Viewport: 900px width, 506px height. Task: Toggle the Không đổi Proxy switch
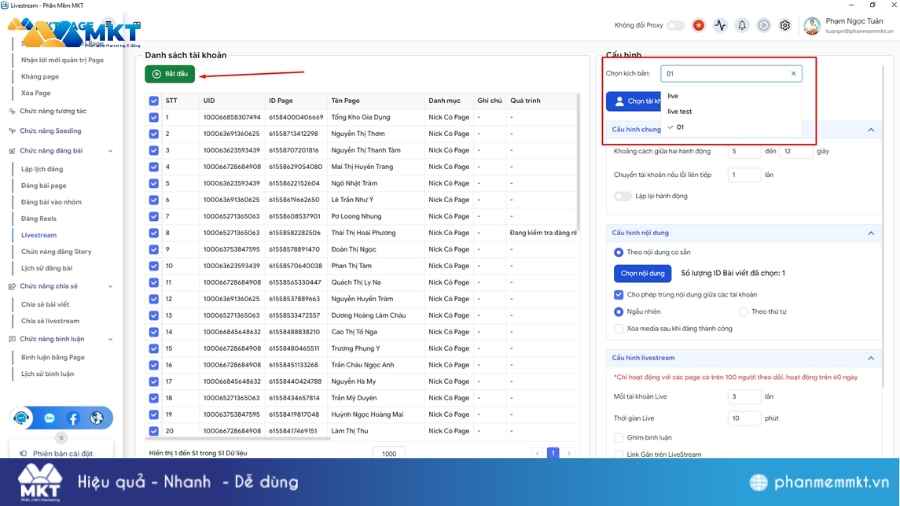tap(676, 25)
